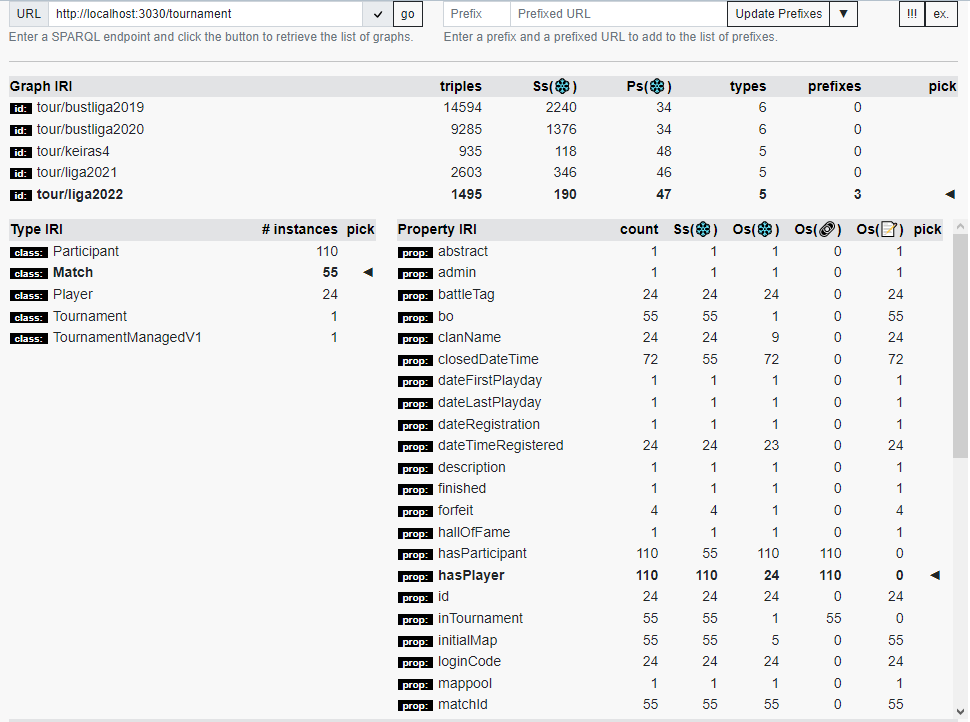Image resolution: width=970 pixels, height=722 pixels.
Task: Click the id: badge of tour/keiras4
Action: click(20, 152)
